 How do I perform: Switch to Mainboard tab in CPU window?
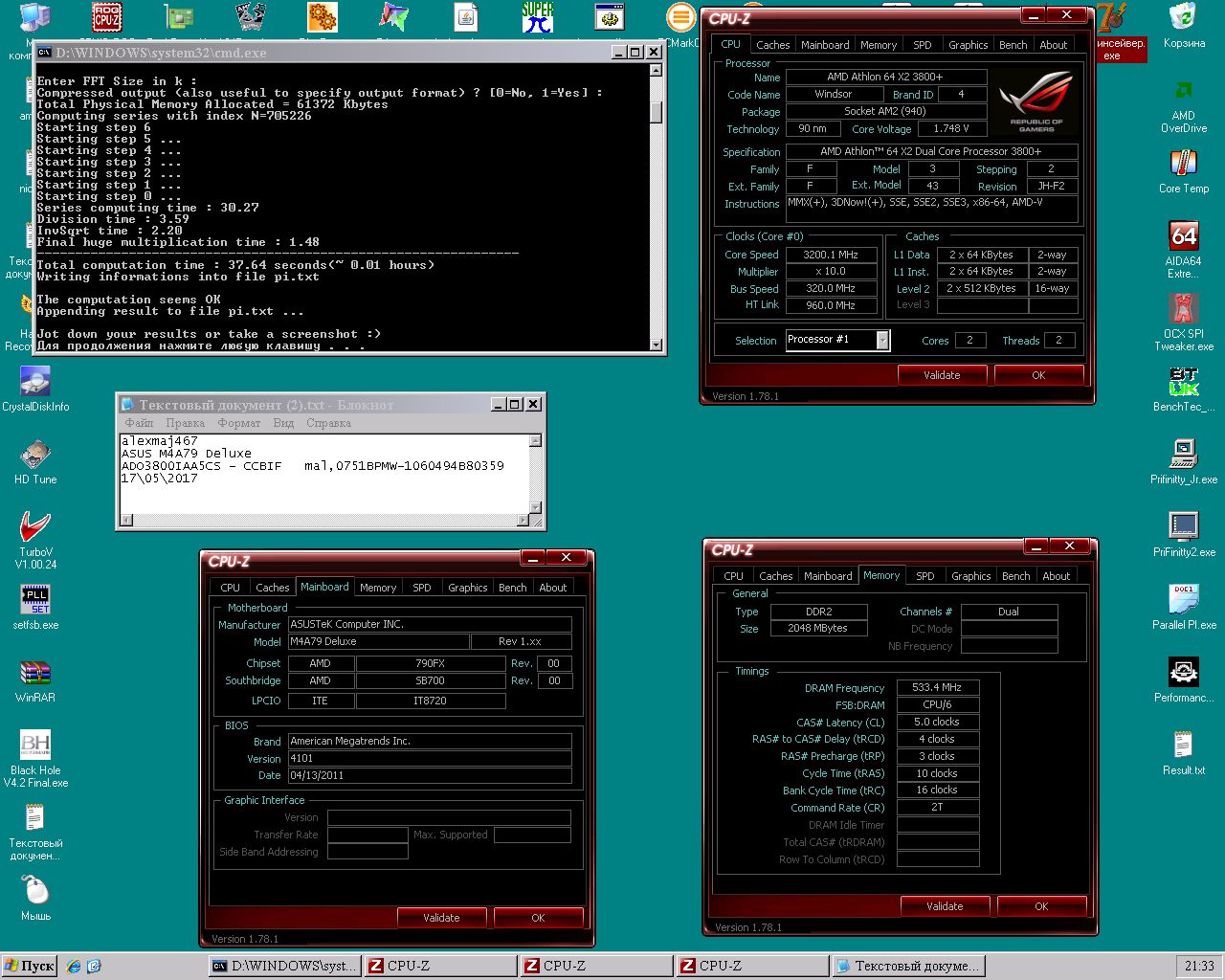[x=825, y=45]
